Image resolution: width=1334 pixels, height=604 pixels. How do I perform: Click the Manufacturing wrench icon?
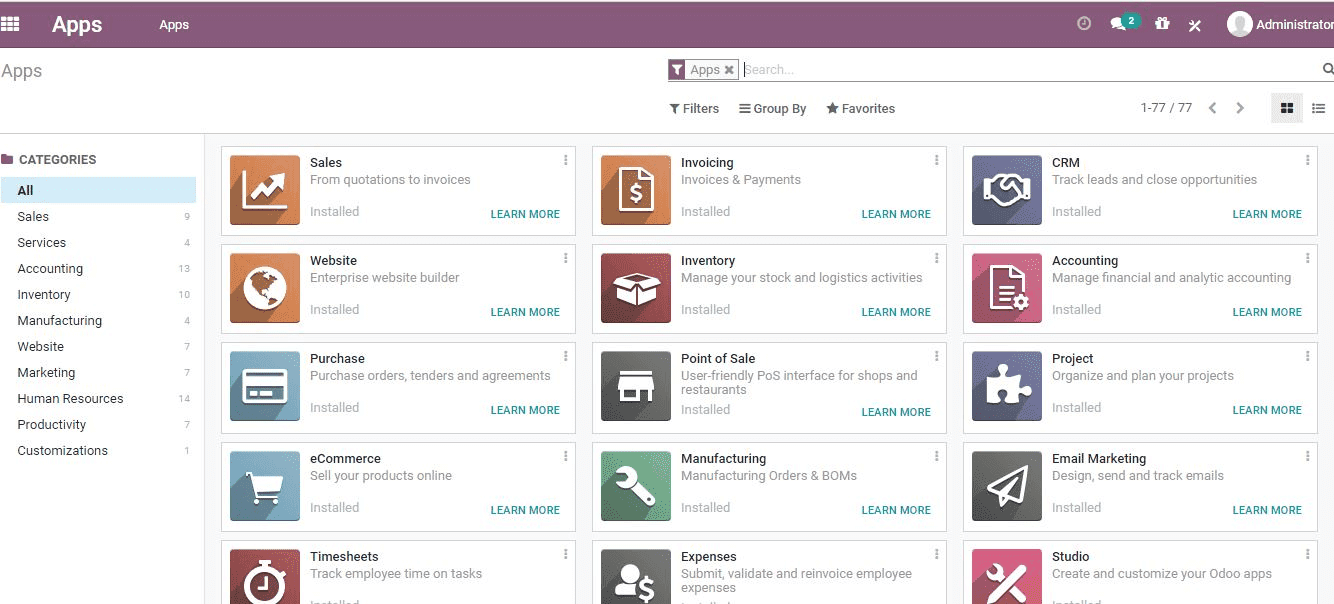click(636, 486)
